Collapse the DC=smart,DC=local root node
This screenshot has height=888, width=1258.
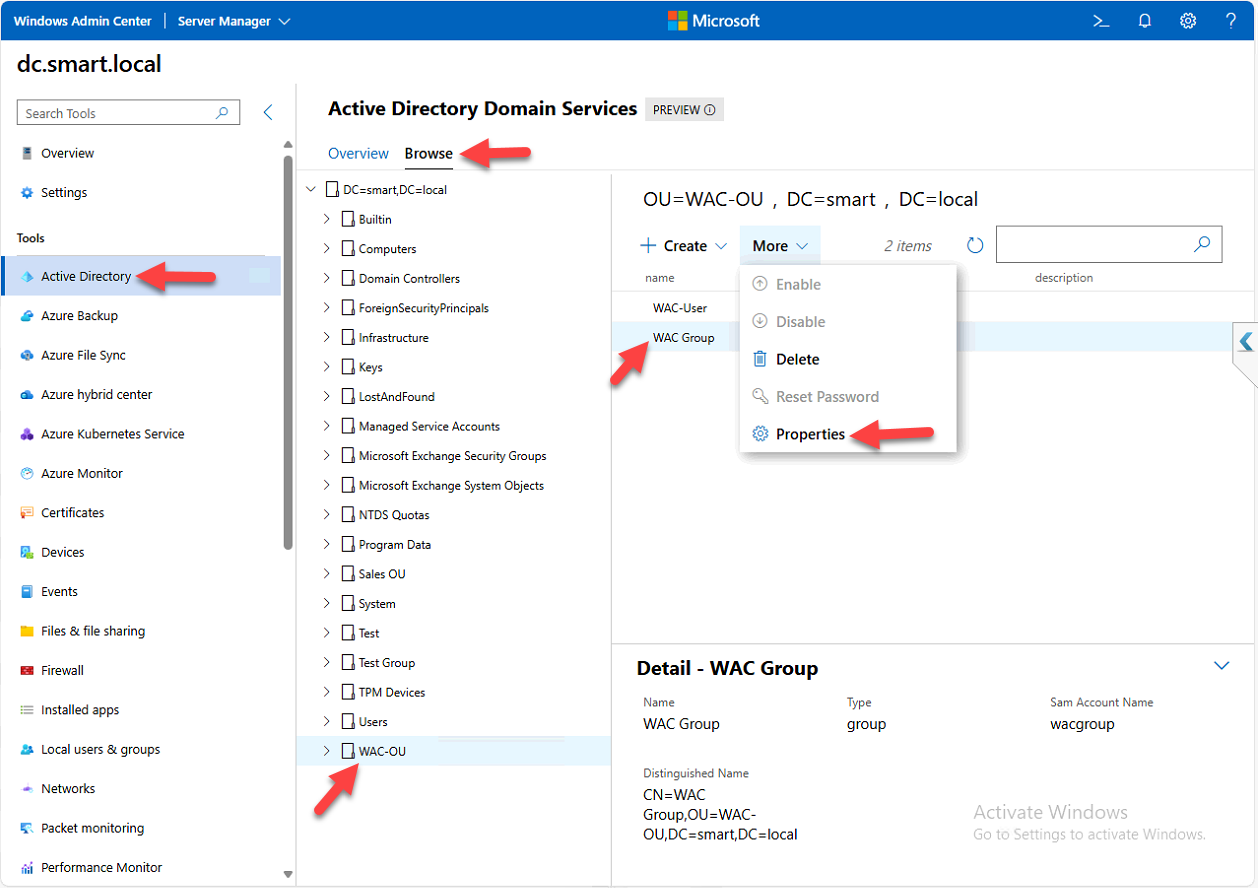tap(310, 189)
